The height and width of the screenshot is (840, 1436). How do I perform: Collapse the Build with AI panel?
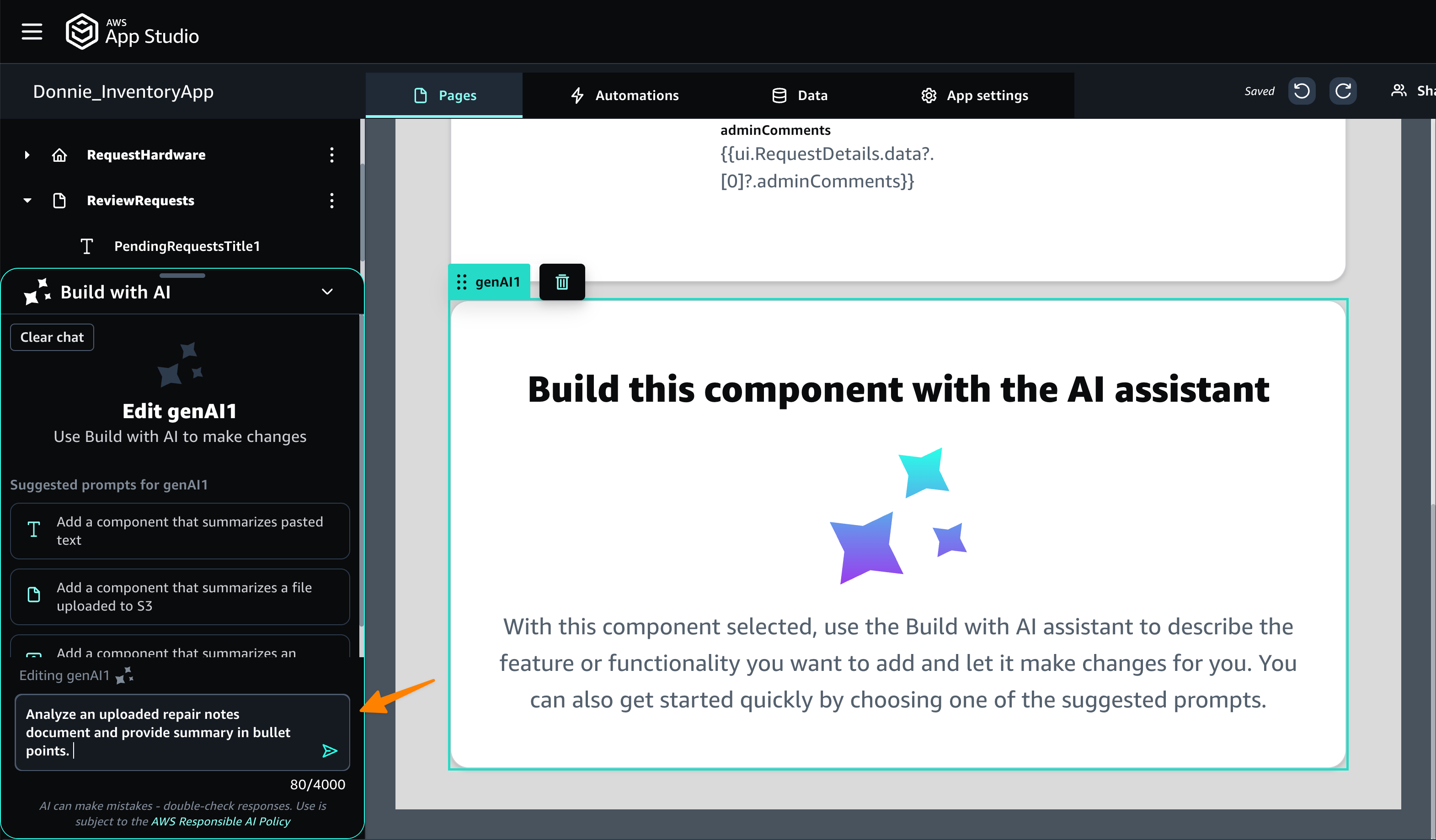coord(327,292)
